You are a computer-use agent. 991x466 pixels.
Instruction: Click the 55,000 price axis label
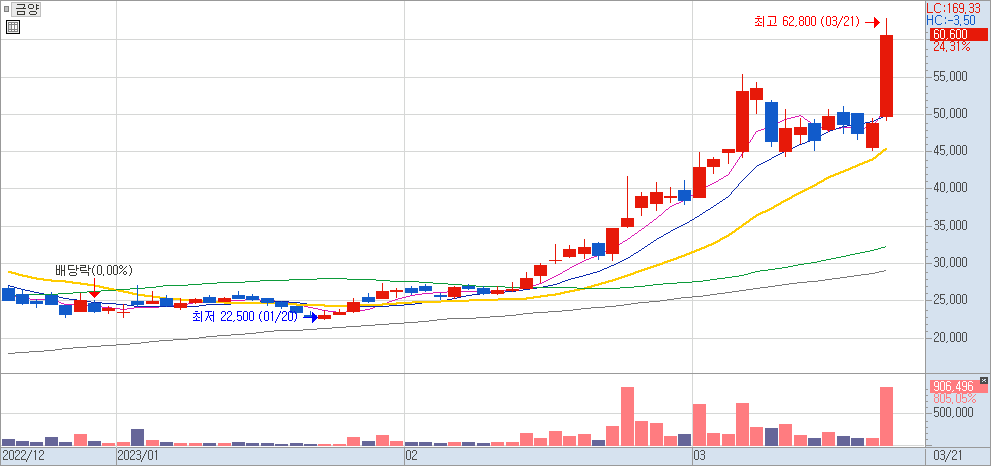click(950, 77)
